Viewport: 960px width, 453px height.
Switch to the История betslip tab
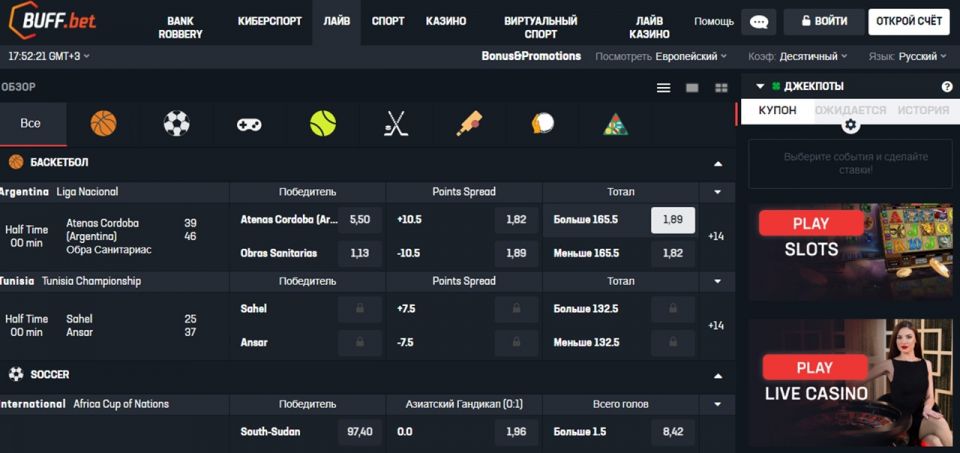922,110
